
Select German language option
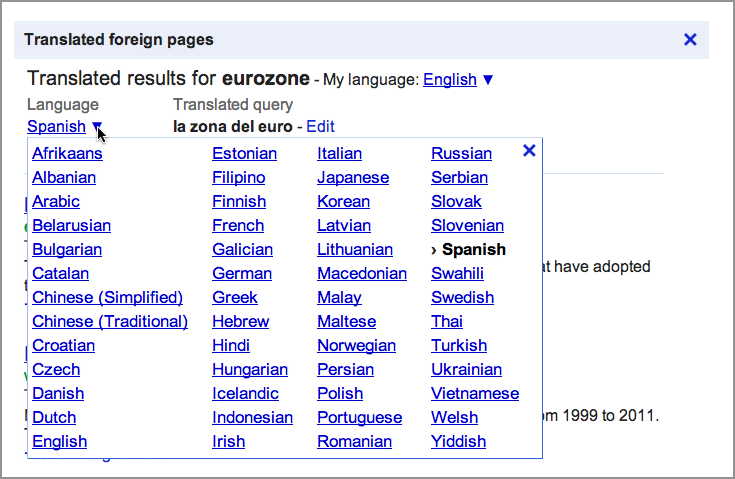click(x=242, y=274)
